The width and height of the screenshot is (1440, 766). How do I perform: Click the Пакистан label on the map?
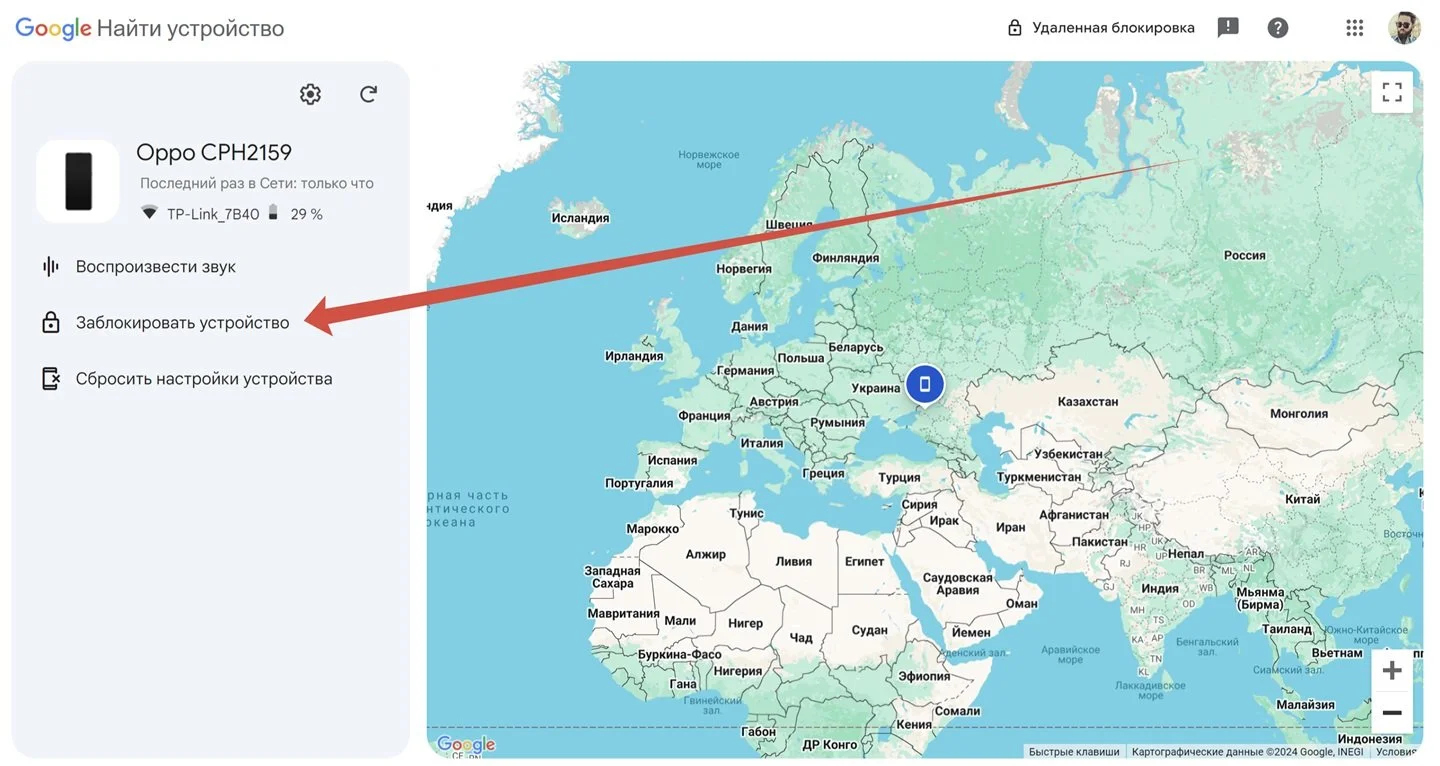click(x=1100, y=542)
